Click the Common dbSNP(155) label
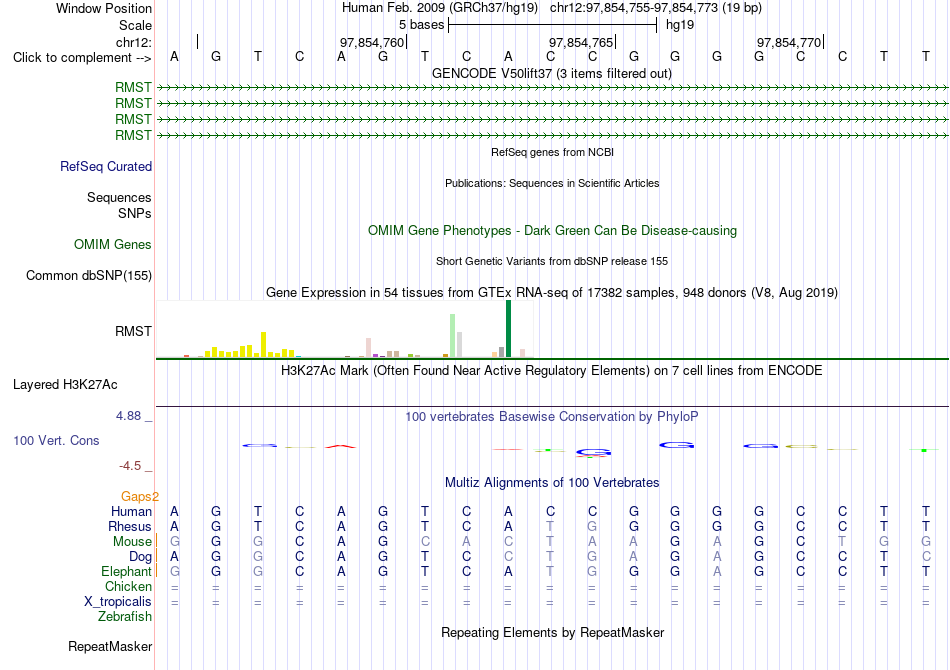The width and height of the screenshot is (950, 670). [88, 276]
